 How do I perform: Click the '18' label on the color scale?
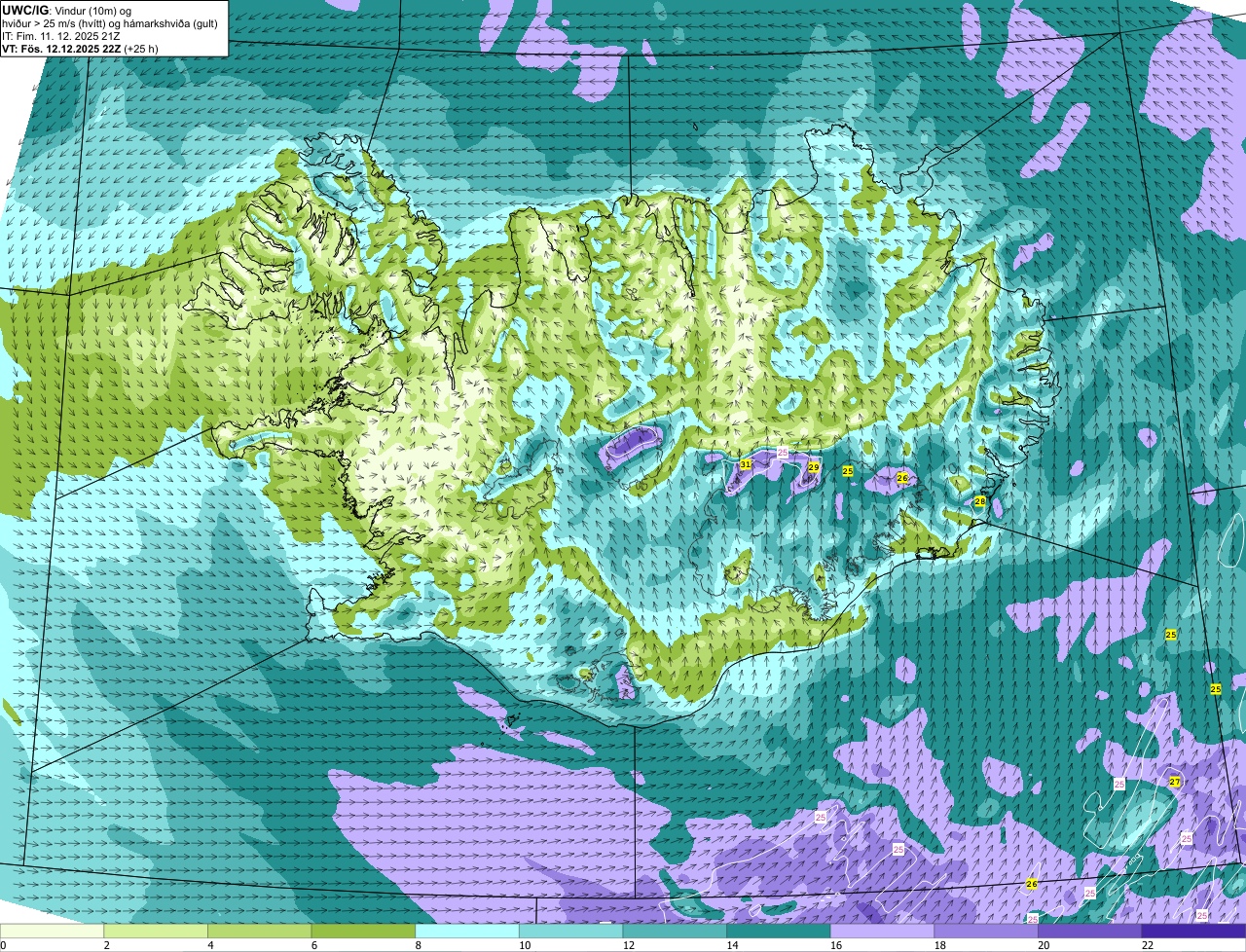(x=939, y=945)
